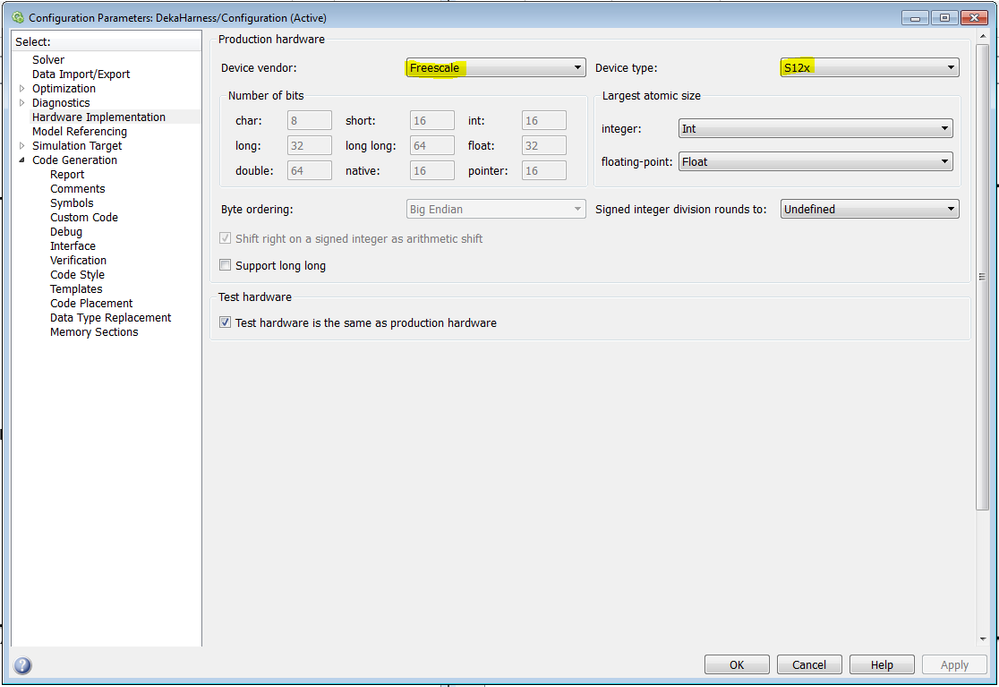Open the Code Placement page
Image resolution: width=999 pixels, height=687 pixels.
coord(92,303)
